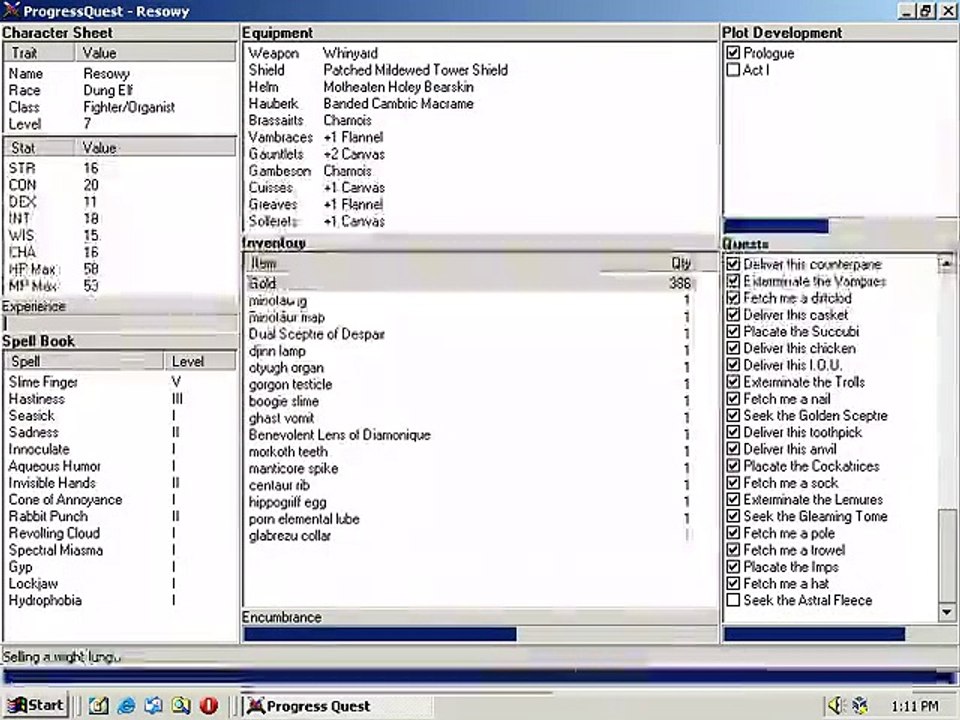Toggle Placate the Imps checkbox
The height and width of the screenshot is (720, 960).
tap(733, 567)
